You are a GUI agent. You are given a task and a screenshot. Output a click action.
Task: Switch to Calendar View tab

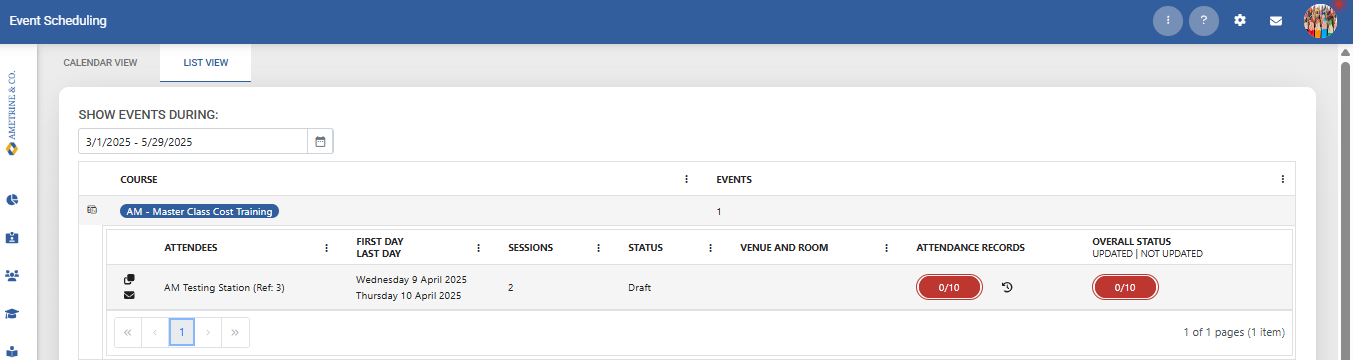[100, 62]
